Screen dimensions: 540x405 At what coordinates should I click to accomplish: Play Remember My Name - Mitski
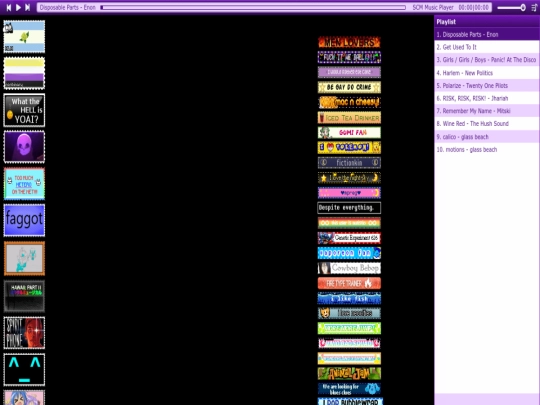(487, 111)
